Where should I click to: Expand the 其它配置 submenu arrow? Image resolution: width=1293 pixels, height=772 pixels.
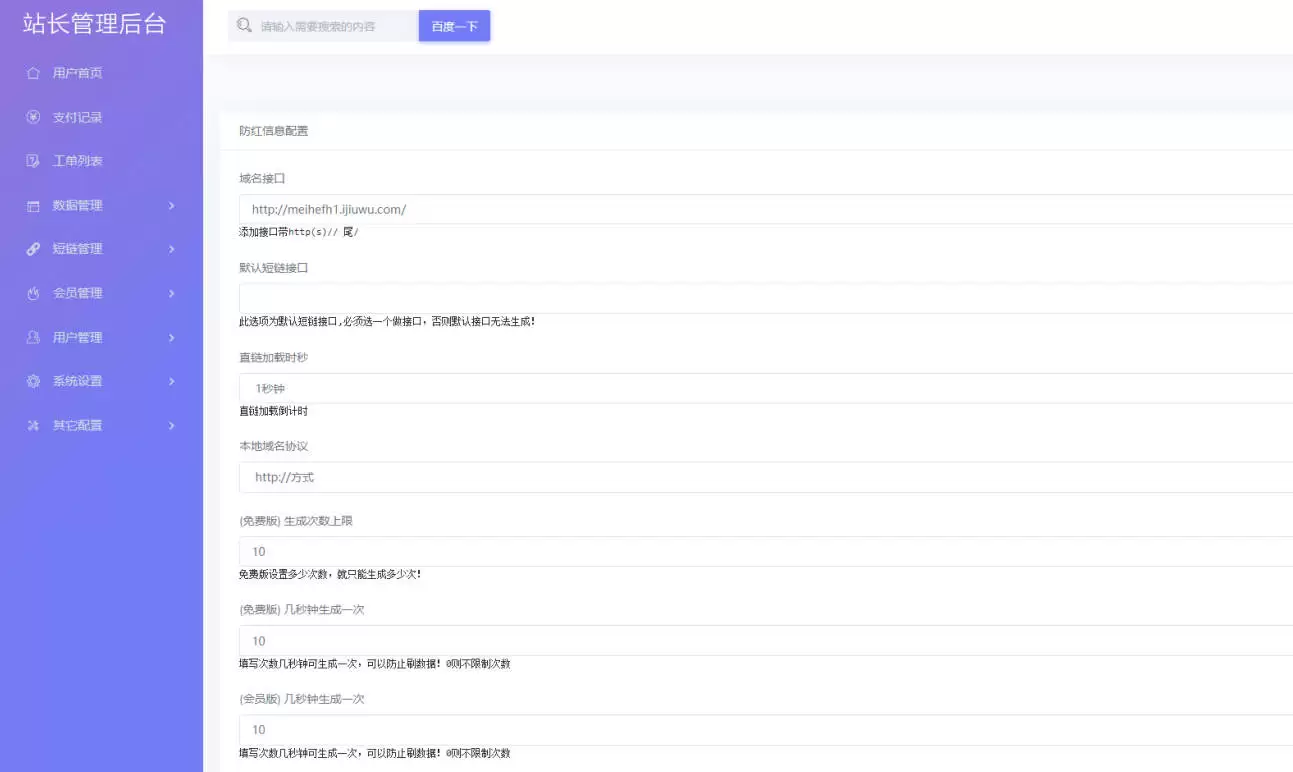tap(171, 426)
